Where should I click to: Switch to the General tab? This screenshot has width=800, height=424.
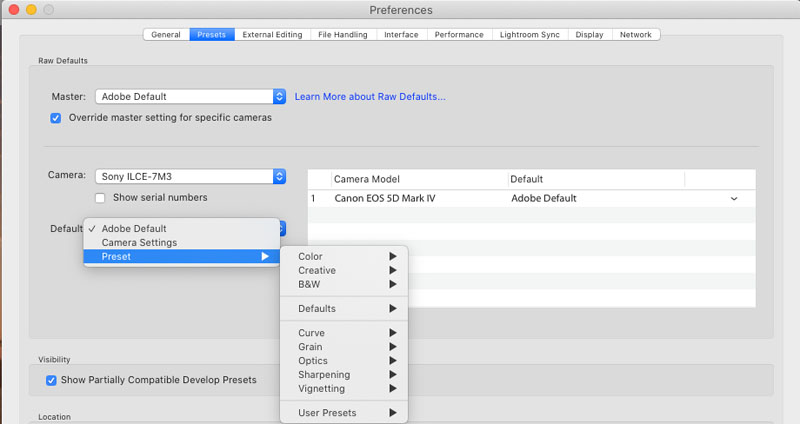point(166,35)
